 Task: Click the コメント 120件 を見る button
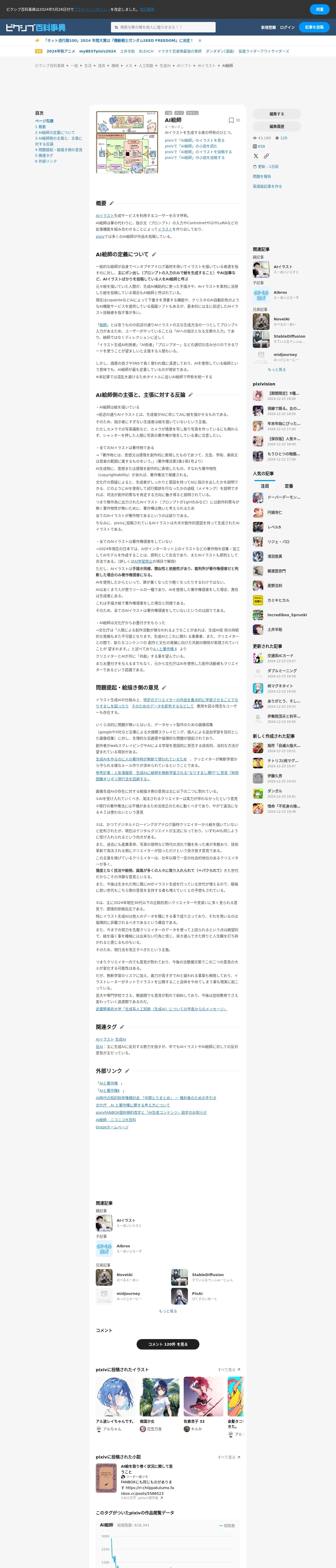(x=168, y=1344)
